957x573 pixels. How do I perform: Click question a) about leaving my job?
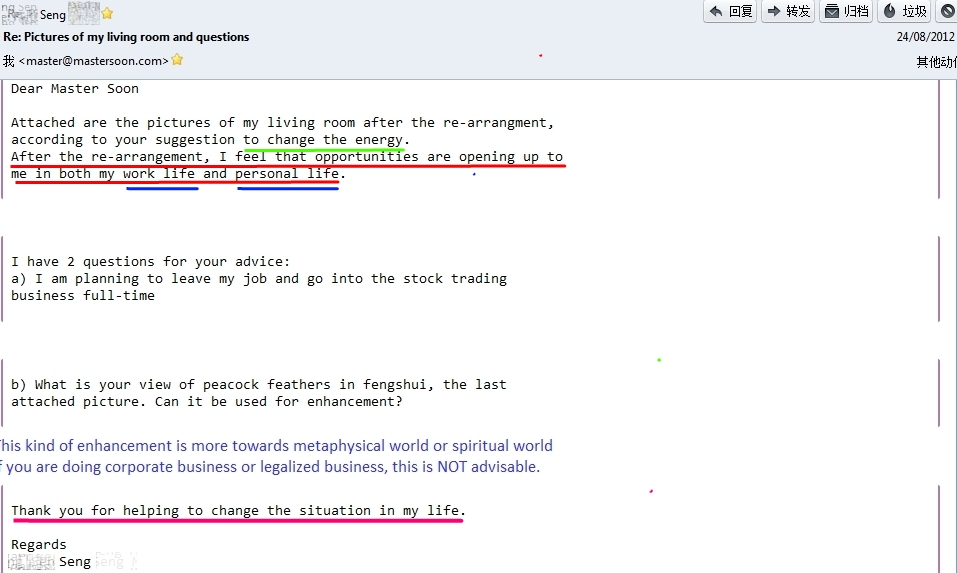258,279
